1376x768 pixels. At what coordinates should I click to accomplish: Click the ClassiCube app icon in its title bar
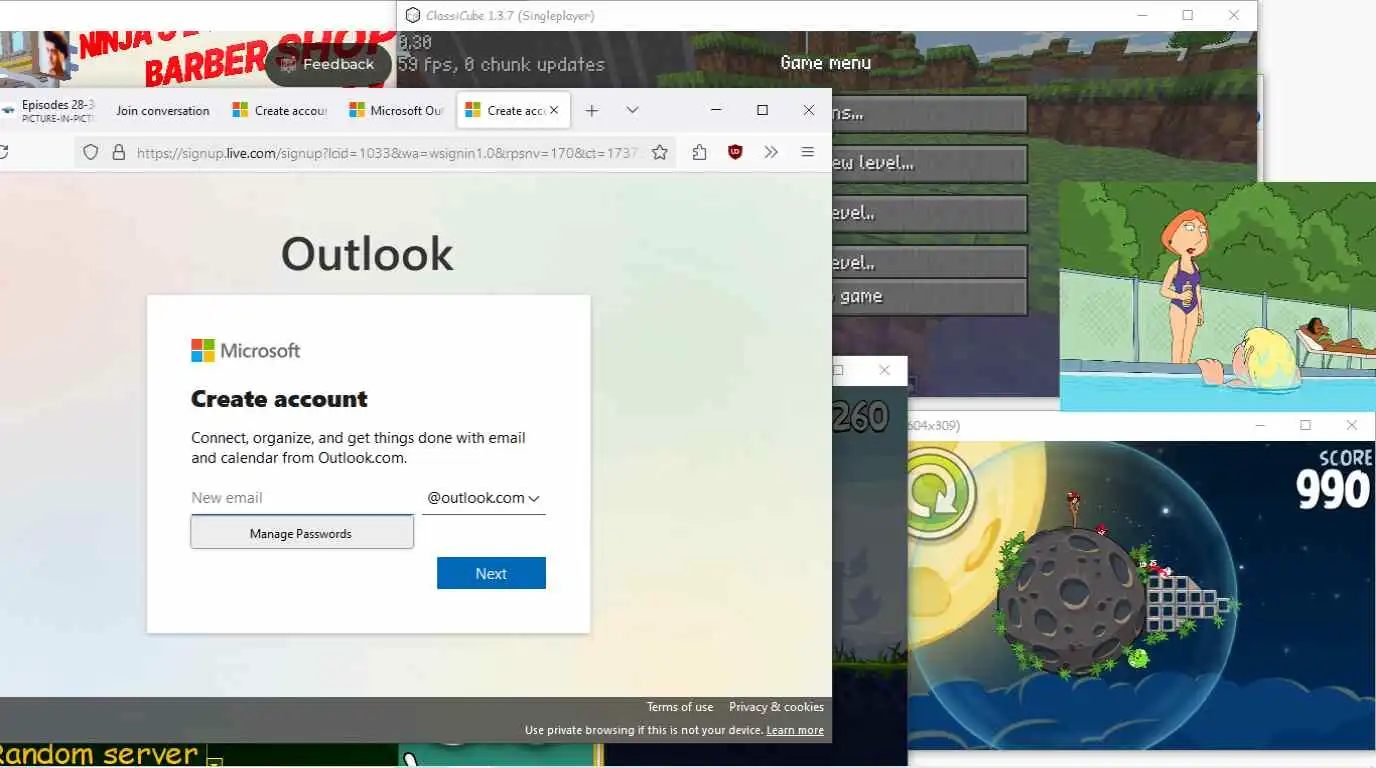pos(412,15)
